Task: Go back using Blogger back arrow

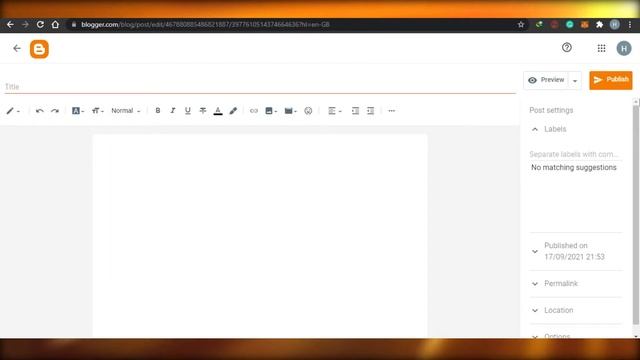Action: tap(17, 48)
